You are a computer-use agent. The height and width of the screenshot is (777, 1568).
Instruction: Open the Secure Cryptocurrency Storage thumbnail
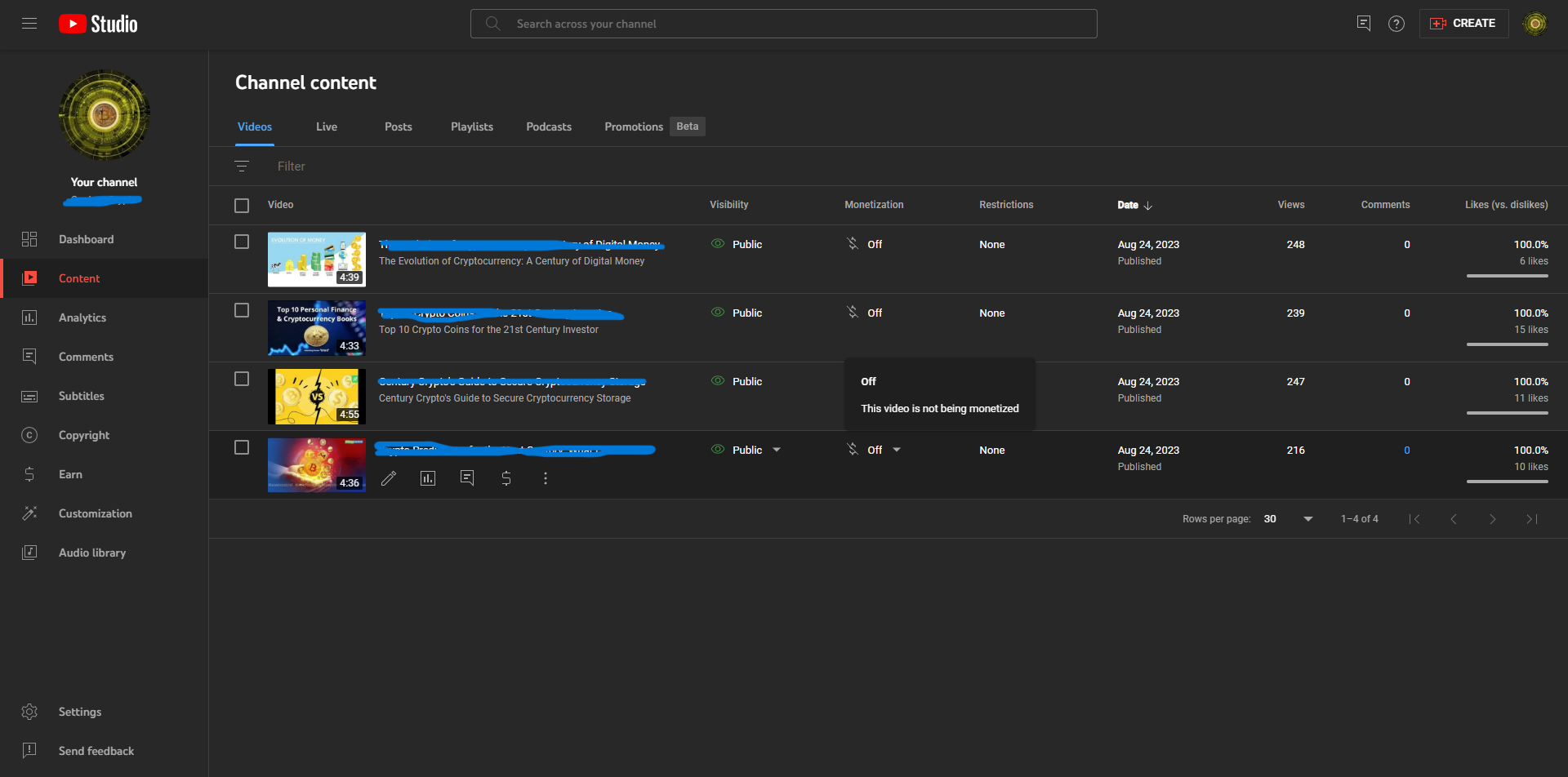[317, 397]
